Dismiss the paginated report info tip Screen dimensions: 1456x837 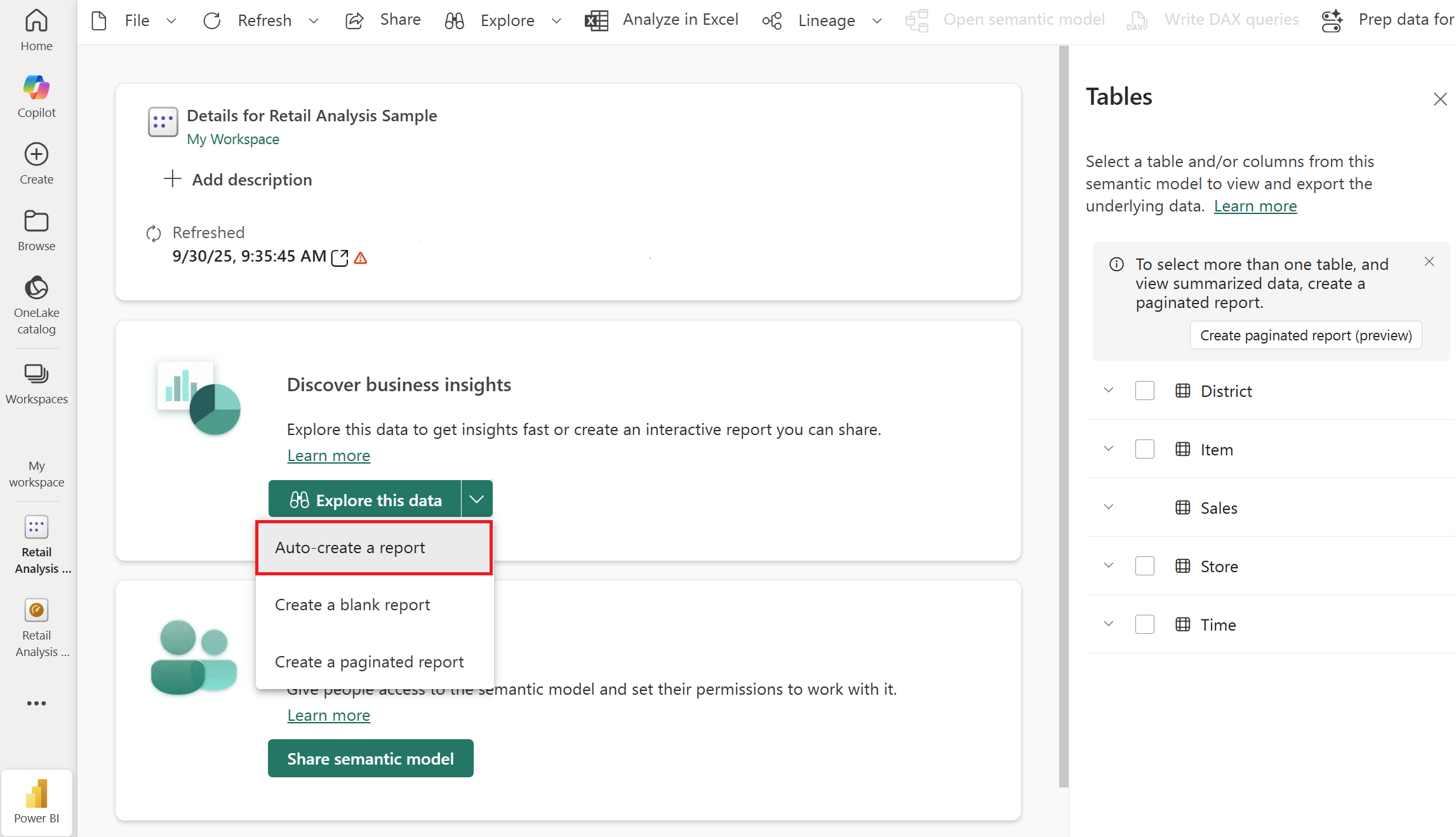1429,262
